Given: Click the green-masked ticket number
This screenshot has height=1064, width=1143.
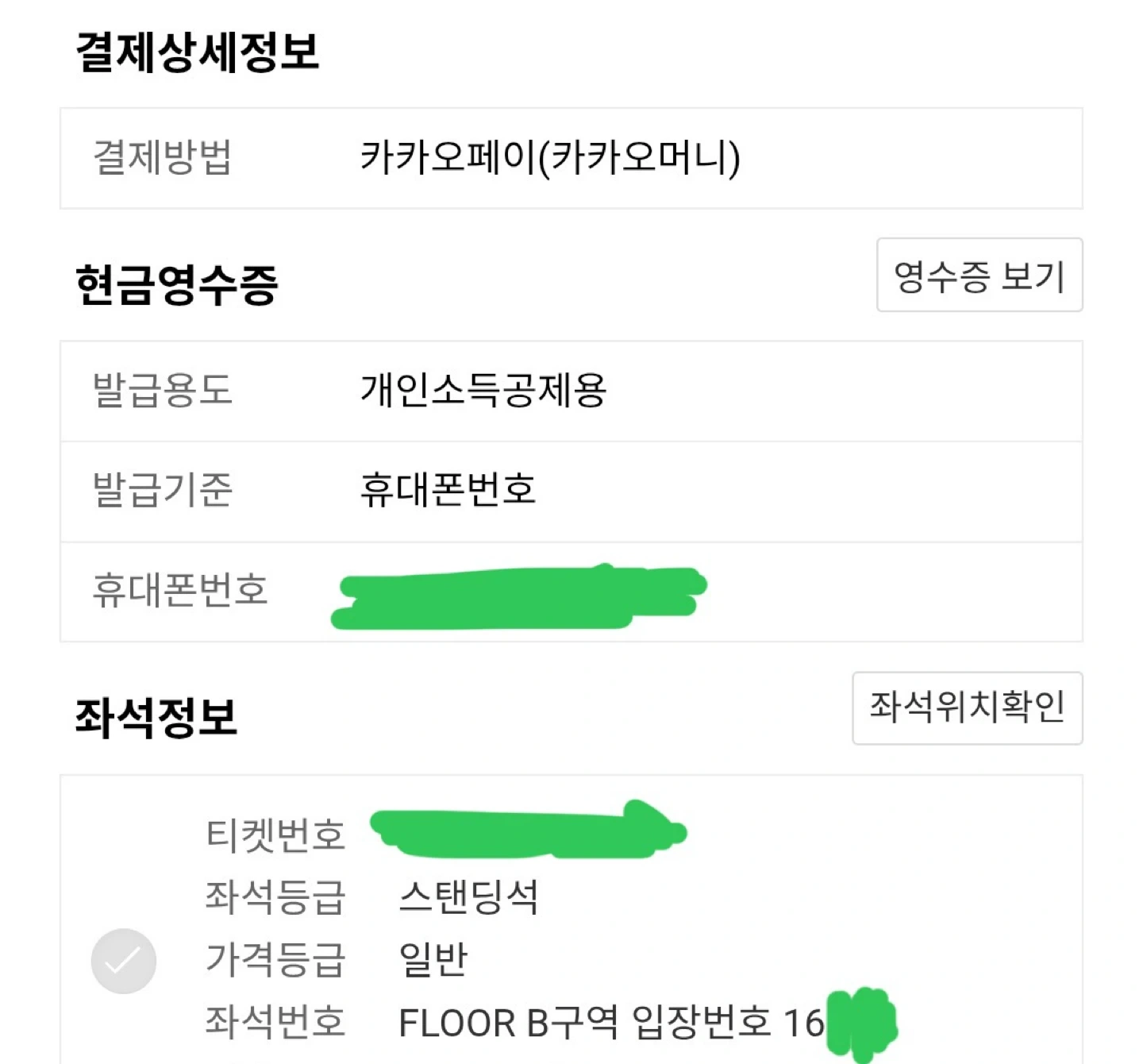Looking at the screenshot, I should 528,831.
